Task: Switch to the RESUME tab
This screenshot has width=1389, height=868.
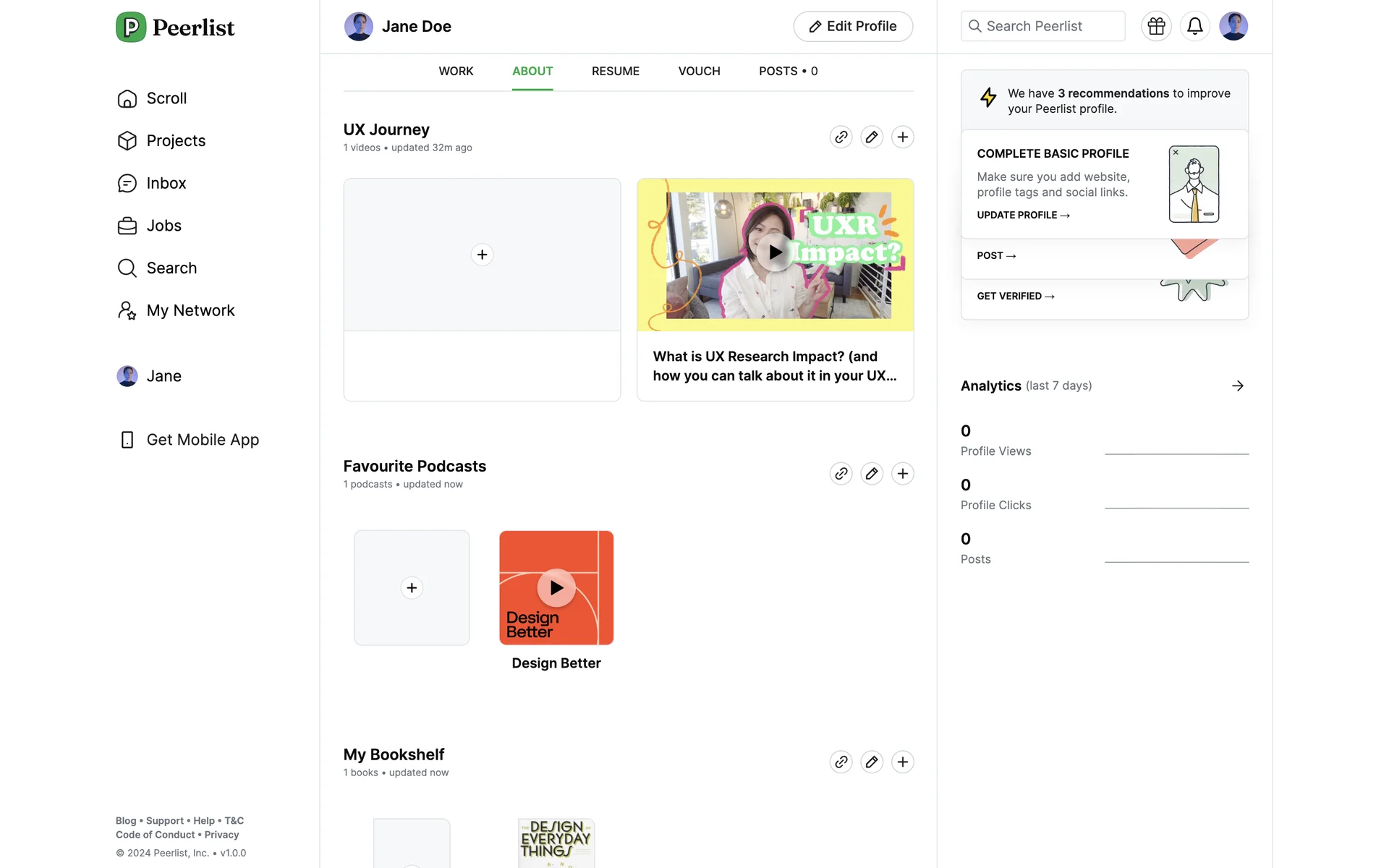Action: coord(615,71)
